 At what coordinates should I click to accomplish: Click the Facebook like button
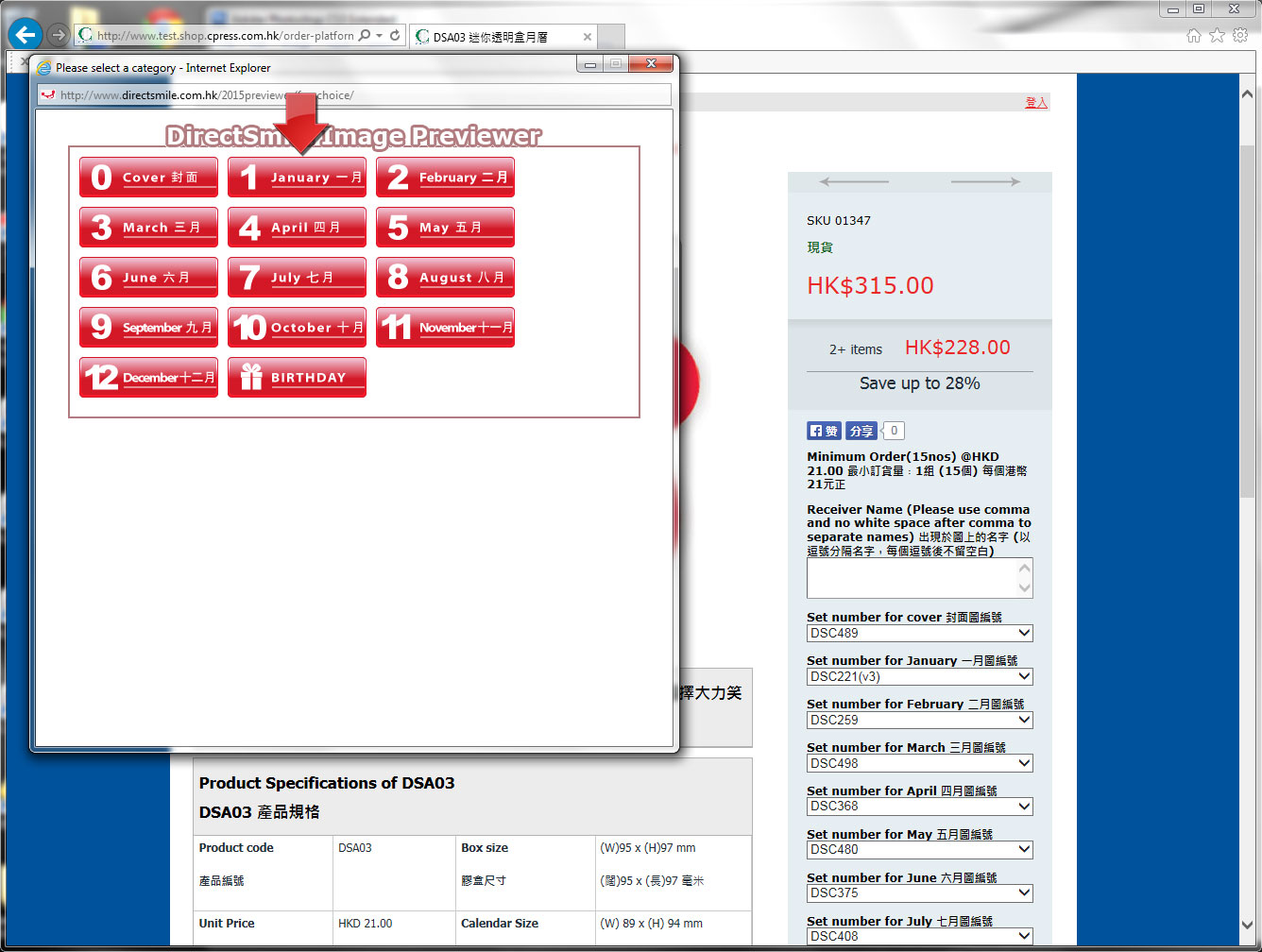[x=824, y=431]
